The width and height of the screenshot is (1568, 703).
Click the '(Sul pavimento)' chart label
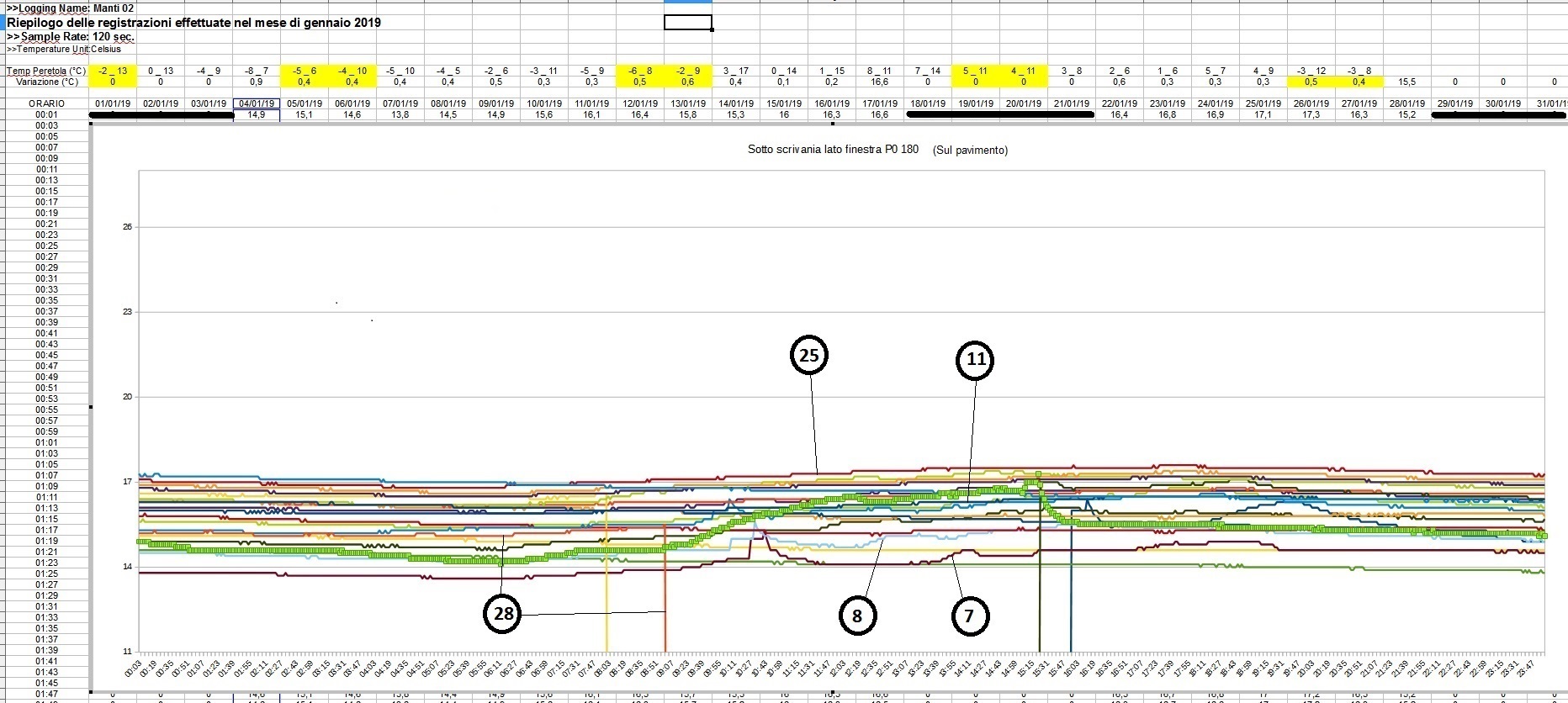click(x=970, y=151)
